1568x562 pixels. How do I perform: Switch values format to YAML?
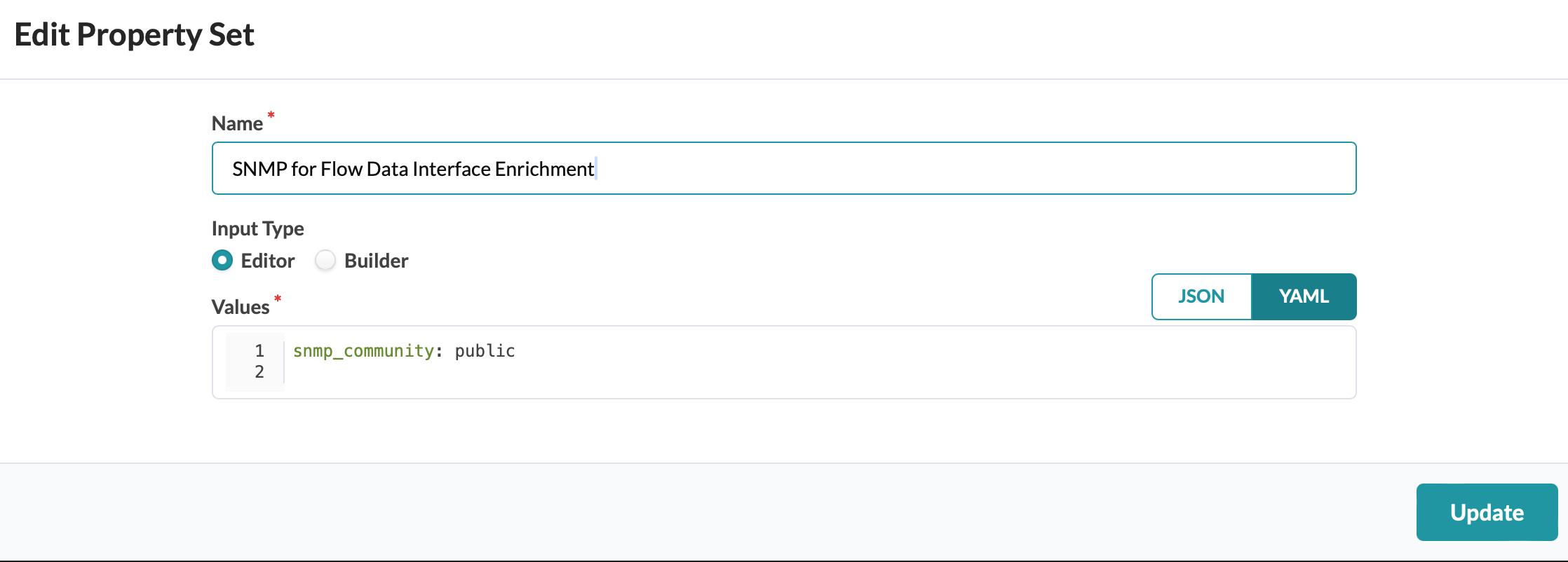pyautogui.click(x=1304, y=296)
